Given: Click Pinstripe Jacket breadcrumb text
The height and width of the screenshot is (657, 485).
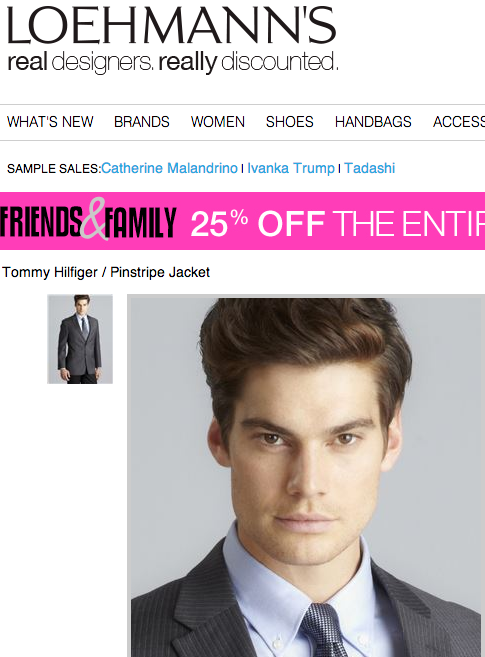Looking at the screenshot, I should (160, 272).
